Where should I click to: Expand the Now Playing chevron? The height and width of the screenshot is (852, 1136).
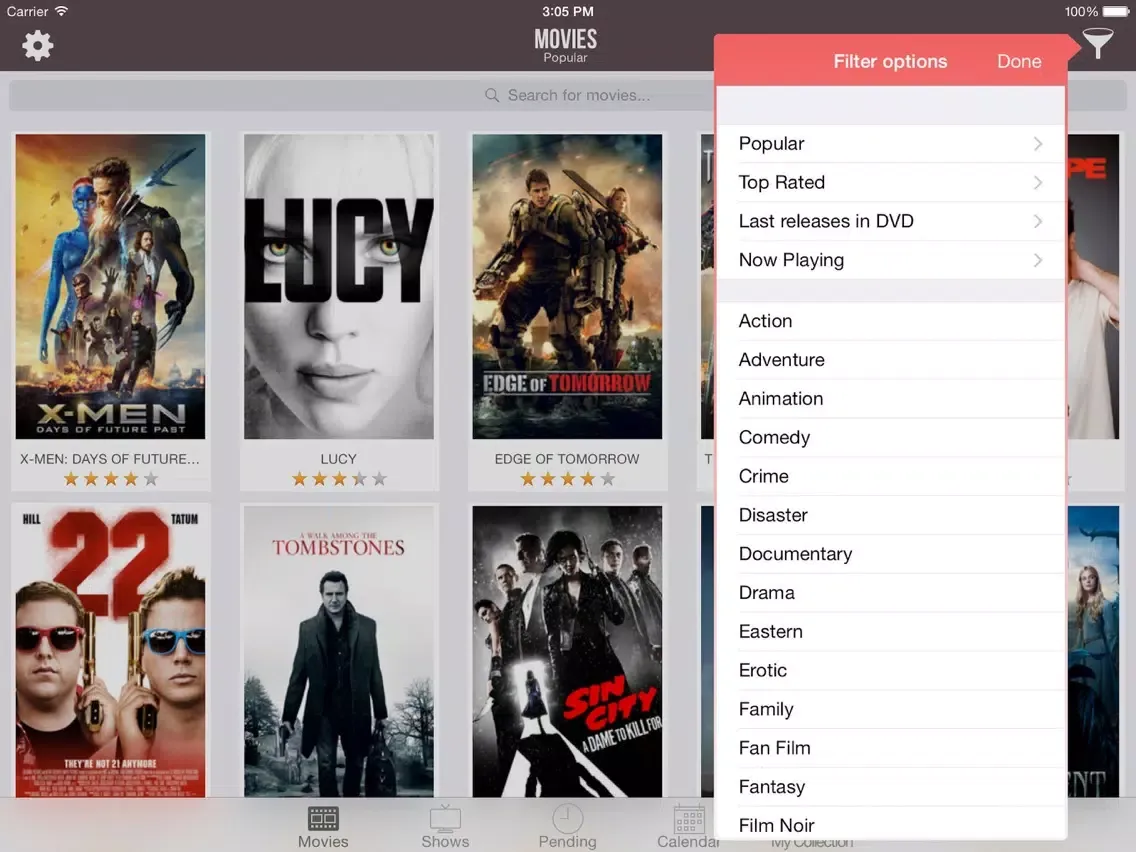pos(1038,260)
